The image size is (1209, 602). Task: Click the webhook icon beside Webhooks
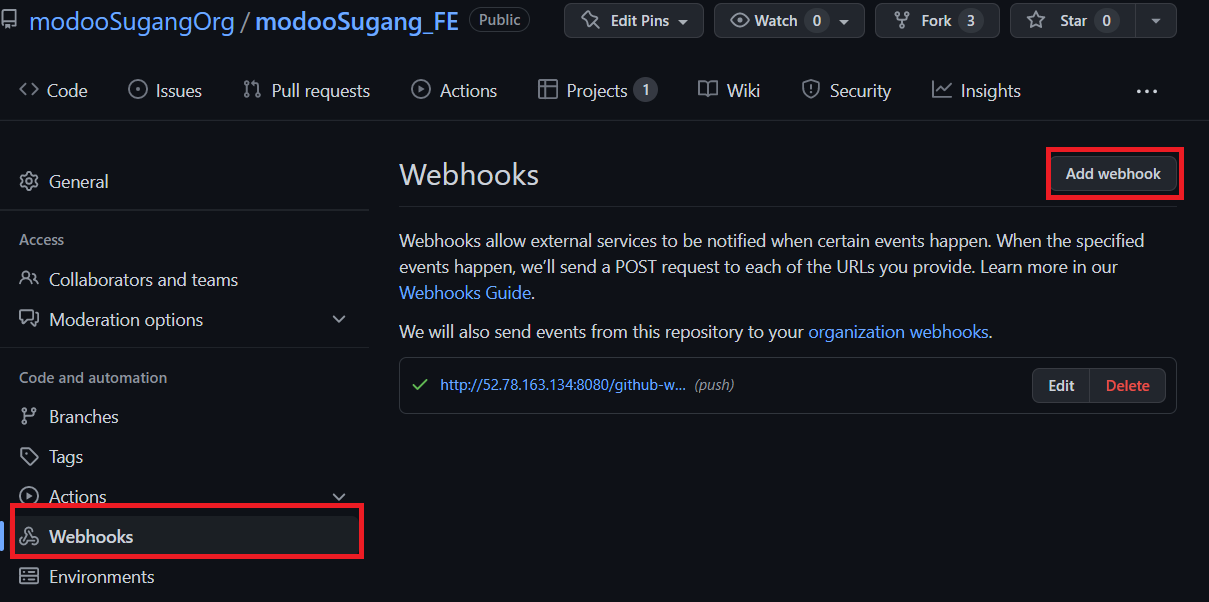29,537
